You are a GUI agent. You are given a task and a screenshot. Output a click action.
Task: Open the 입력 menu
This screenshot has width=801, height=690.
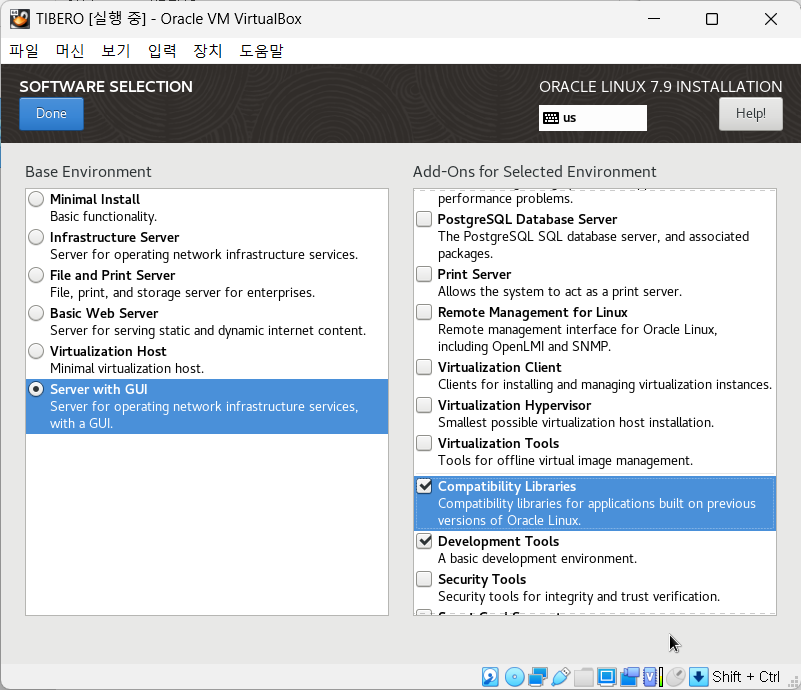[162, 51]
